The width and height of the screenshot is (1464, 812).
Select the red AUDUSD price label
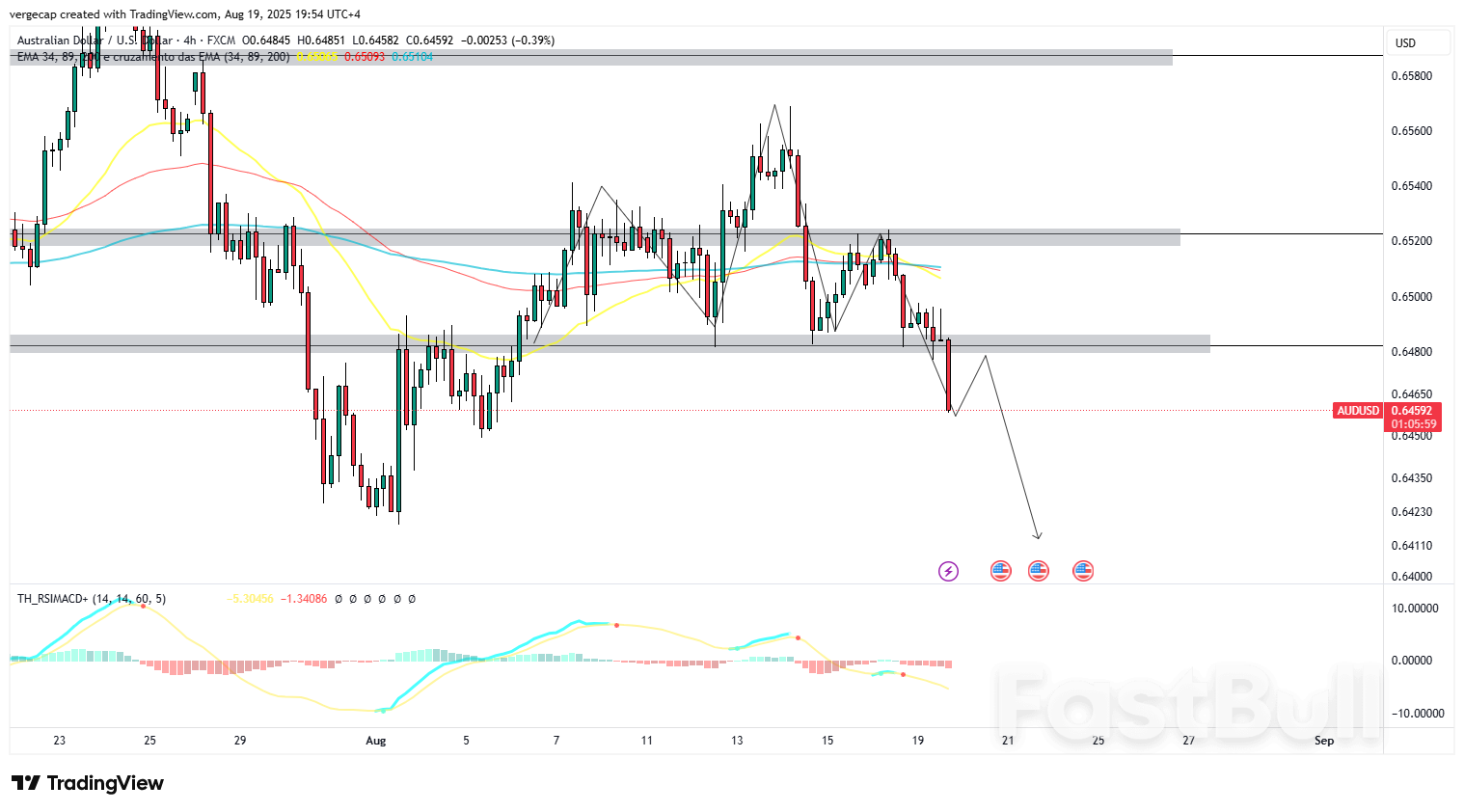click(x=1358, y=410)
